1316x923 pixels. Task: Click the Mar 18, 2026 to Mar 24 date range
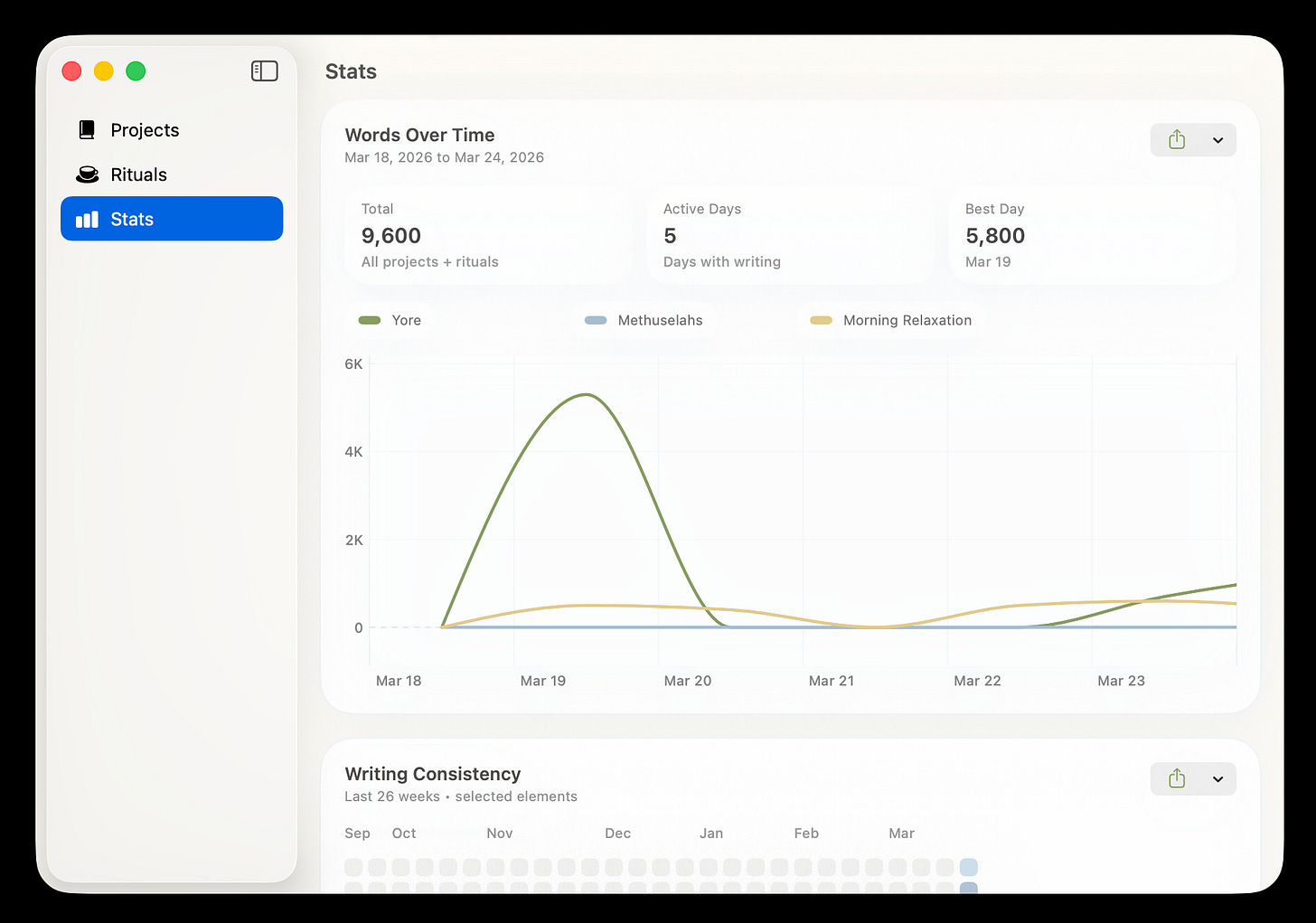(444, 157)
